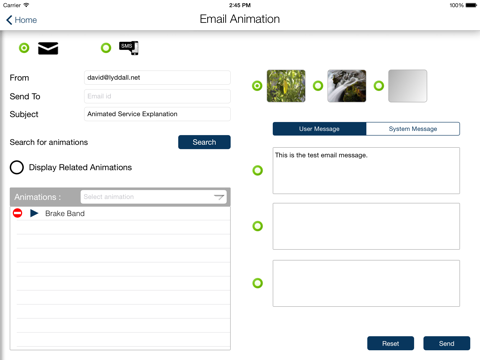The height and width of the screenshot is (360, 480).
Task: Click the SMS phone icon
Action: tap(129, 48)
